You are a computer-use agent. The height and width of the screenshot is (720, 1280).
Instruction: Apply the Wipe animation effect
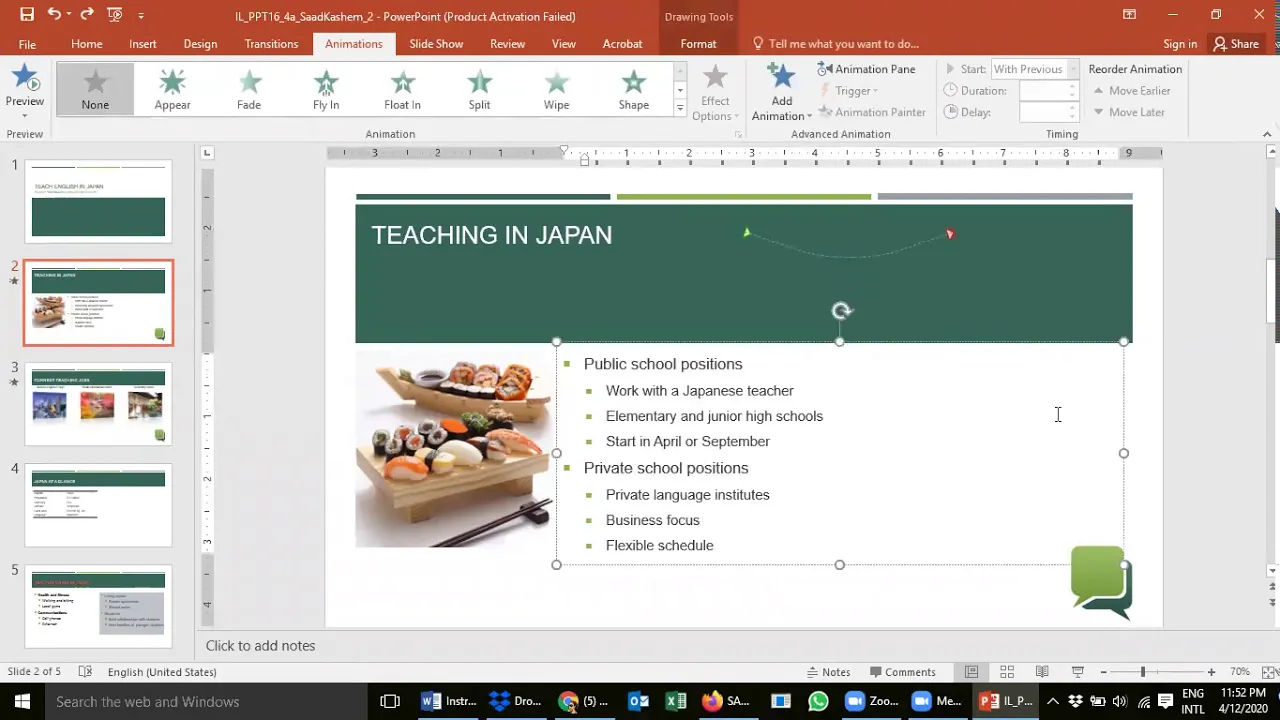(557, 89)
